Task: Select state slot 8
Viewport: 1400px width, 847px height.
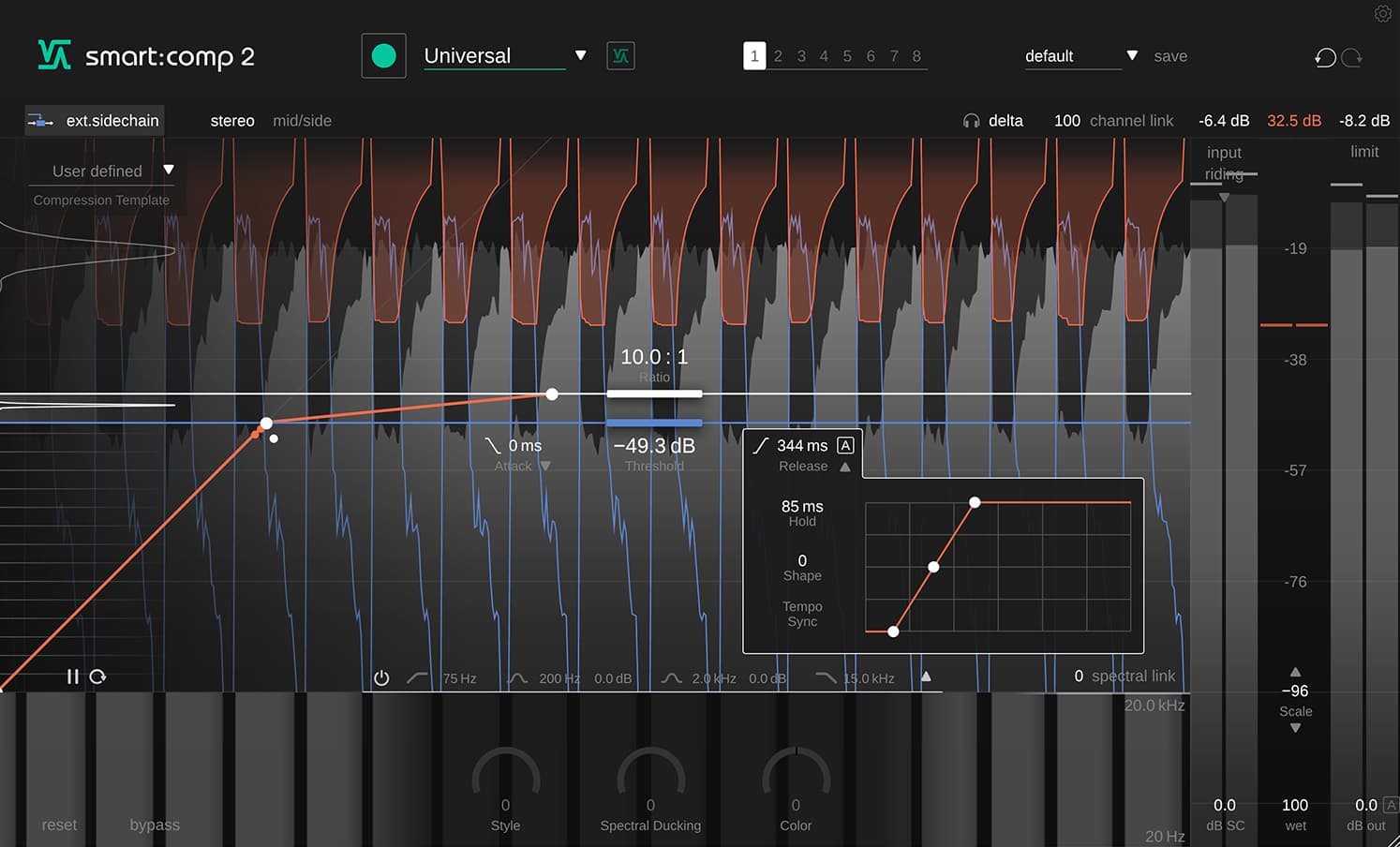Action: click(916, 56)
